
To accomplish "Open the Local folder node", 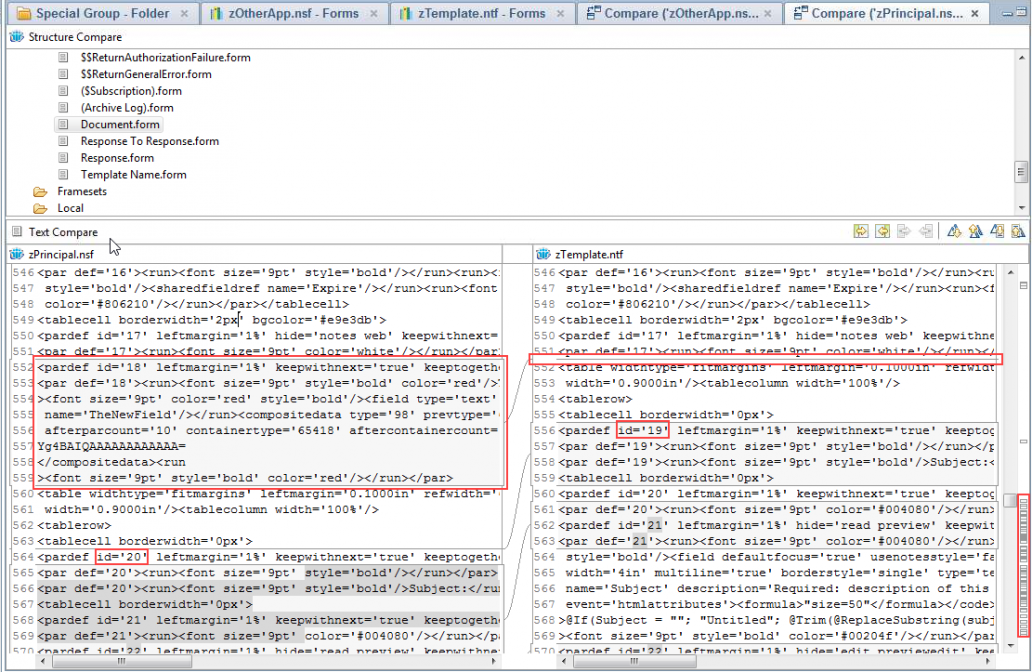I will click(70, 208).
